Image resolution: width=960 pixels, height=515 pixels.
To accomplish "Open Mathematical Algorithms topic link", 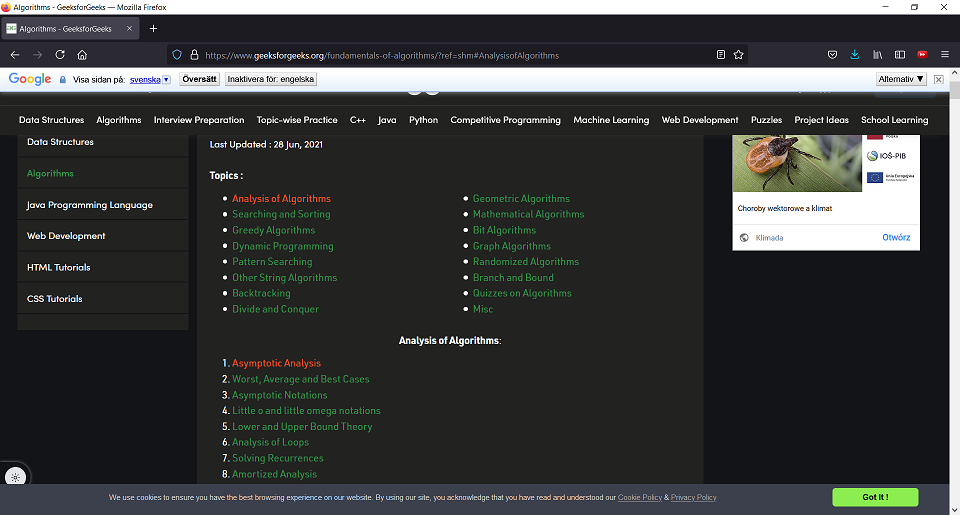I will [x=528, y=214].
